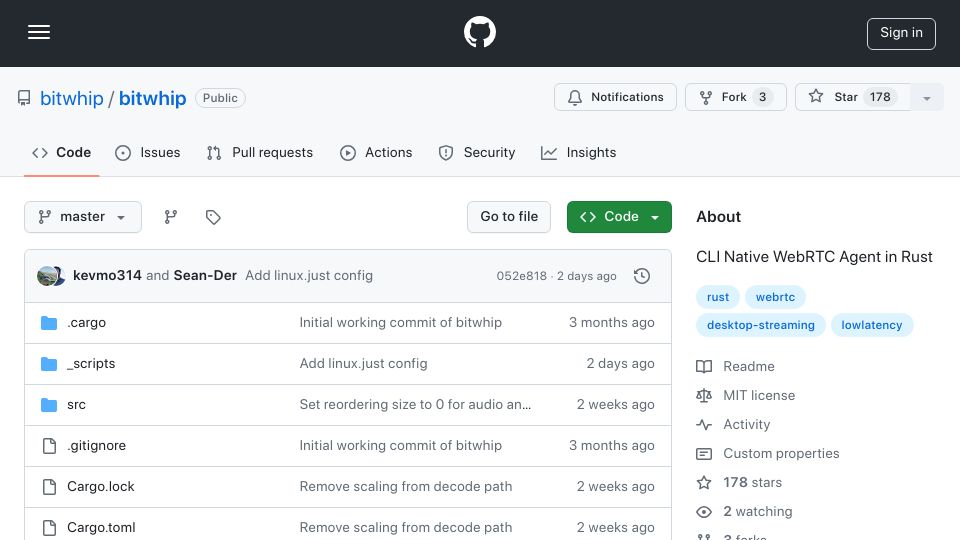Click the Notifications bell button
This screenshot has height=540, width=960.
point(615,97)
